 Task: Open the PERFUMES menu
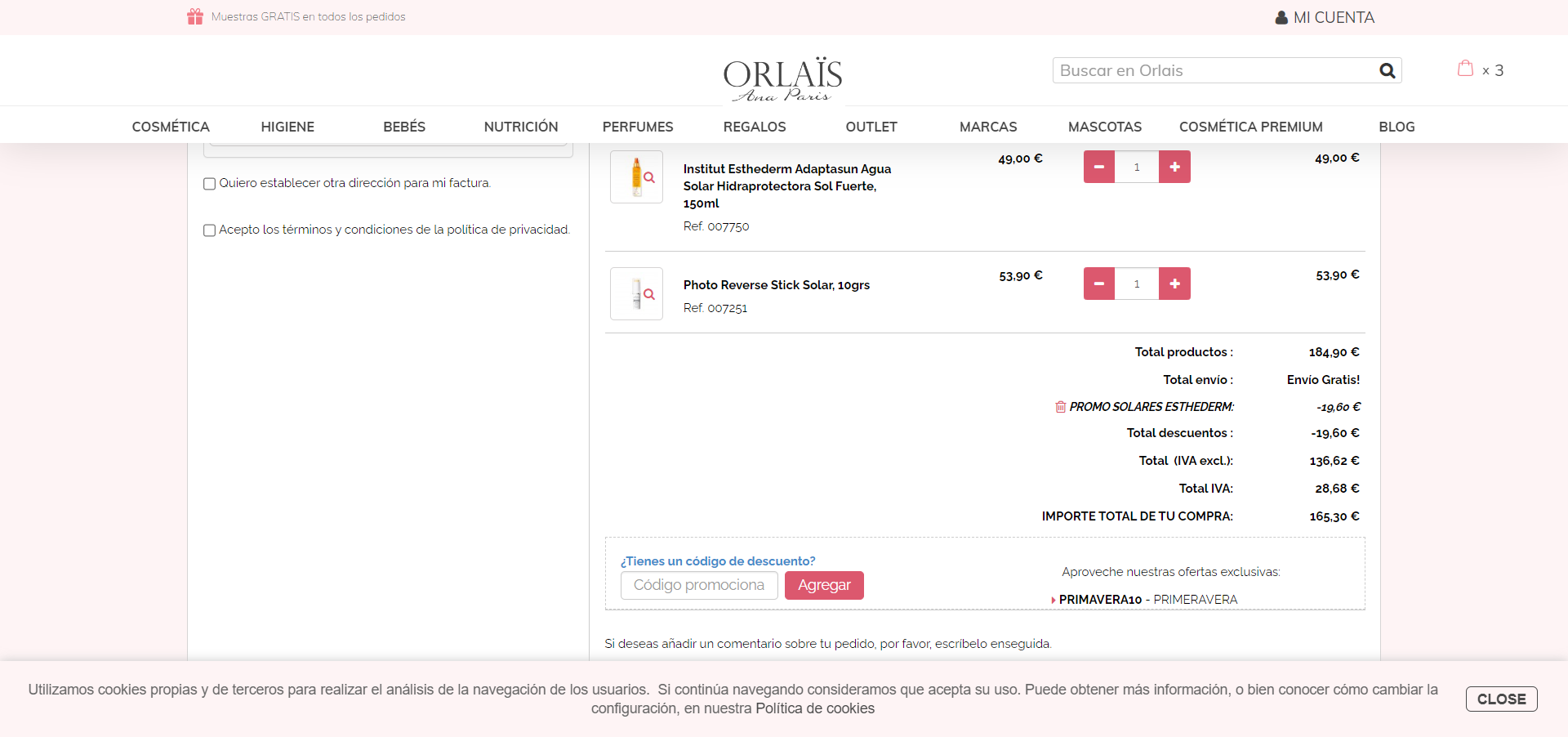(638, 127)
